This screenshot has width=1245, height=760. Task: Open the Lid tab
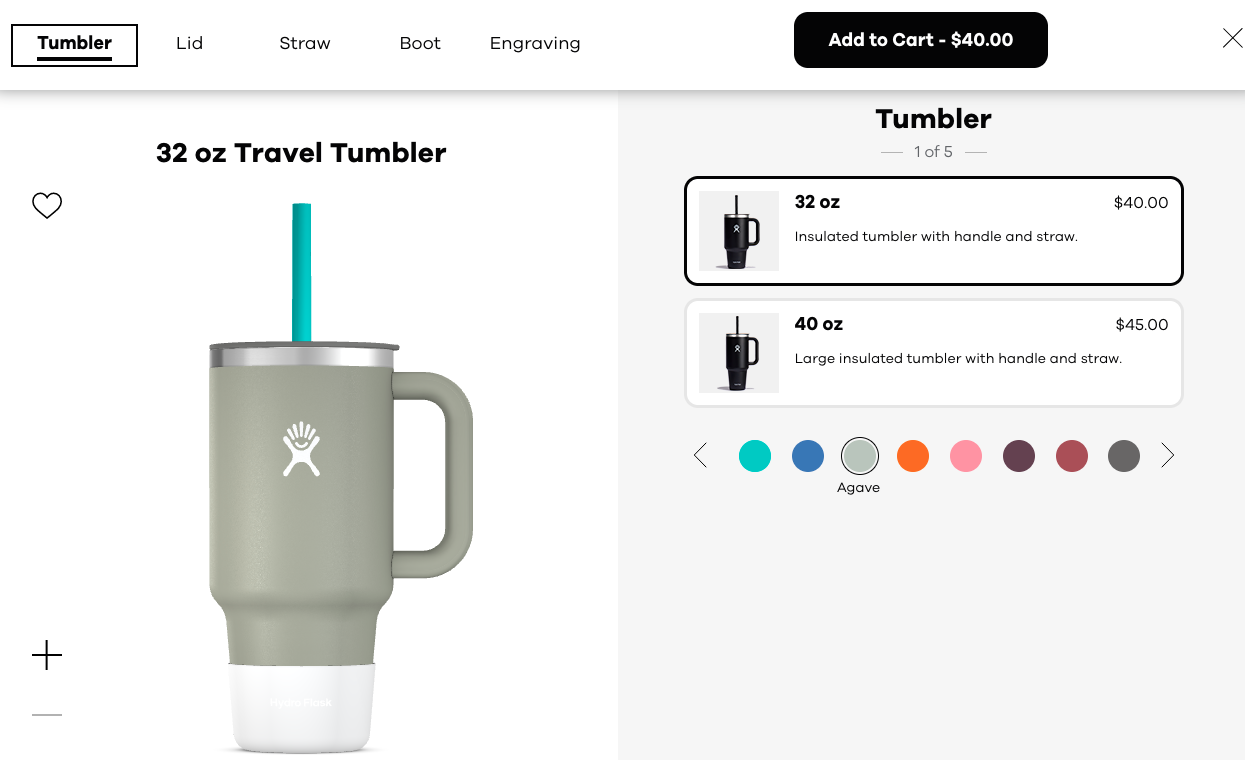pyautogui.click(x=189, y=43)
